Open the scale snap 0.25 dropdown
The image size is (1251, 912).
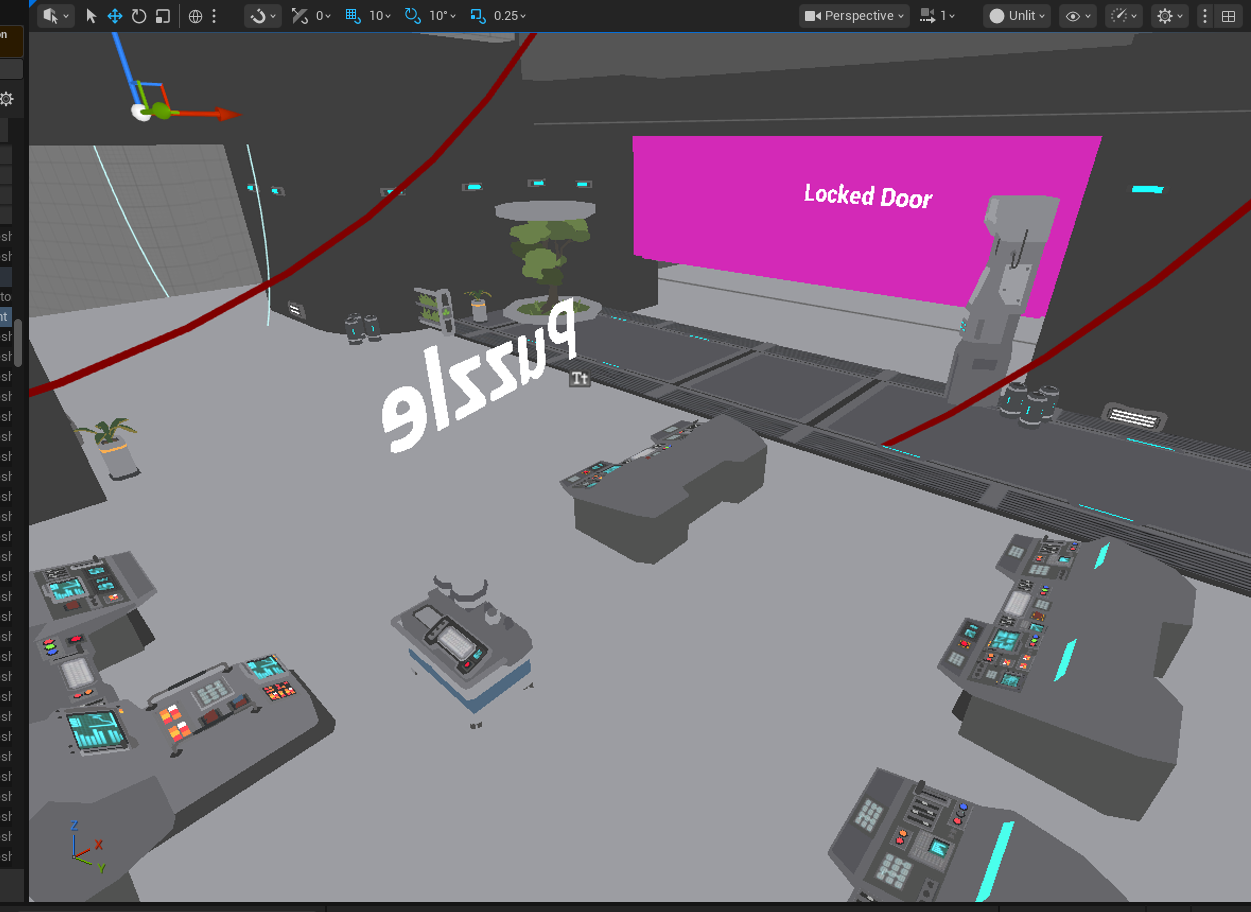tap(510, 16)
